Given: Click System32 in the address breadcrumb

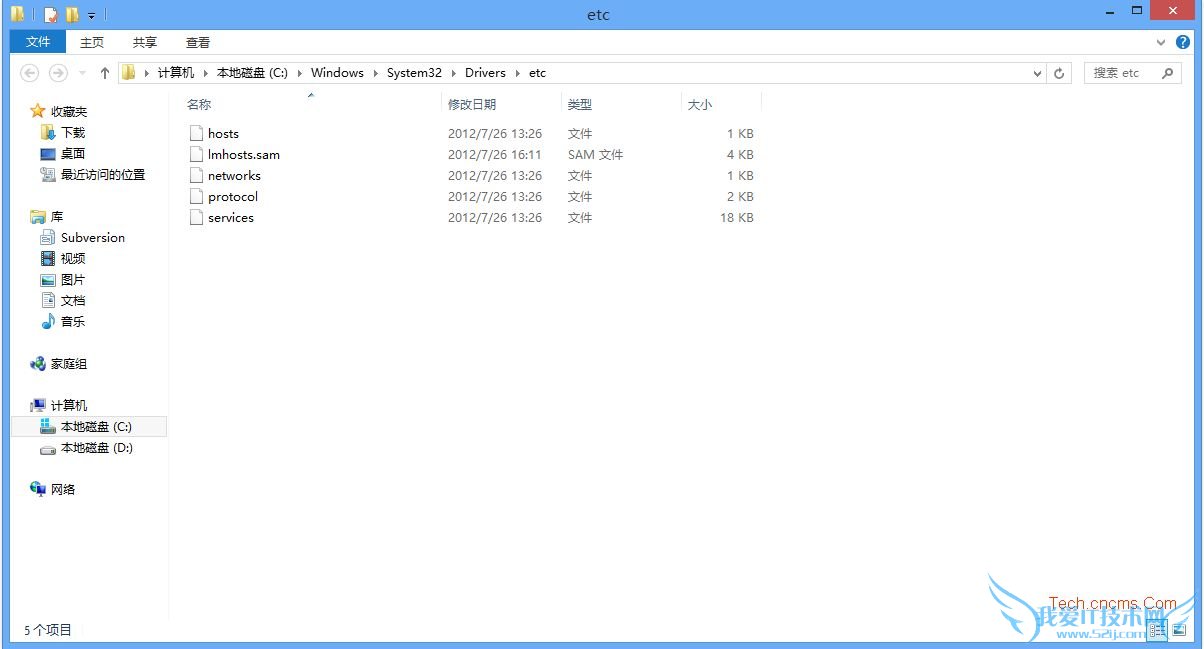Looking at the screenshot, I should click(x=414, y=73).
